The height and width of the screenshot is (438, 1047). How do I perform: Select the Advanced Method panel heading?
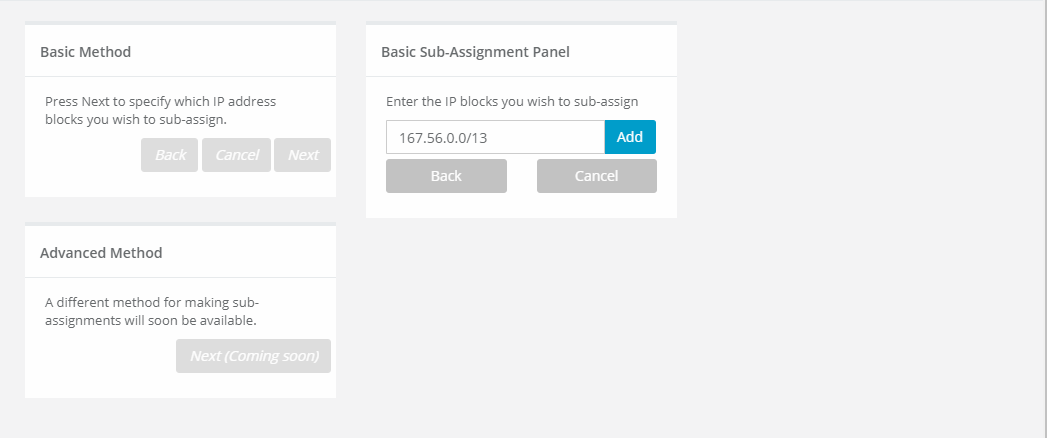tap(101, 253)
